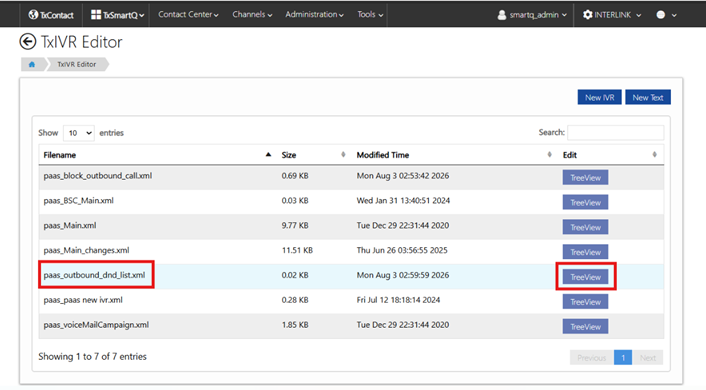Open TreeView for paas_block_outbound_call.xml
Viewport: 706px width, 390px height.
pyautogui.click(x=585, y=177)
